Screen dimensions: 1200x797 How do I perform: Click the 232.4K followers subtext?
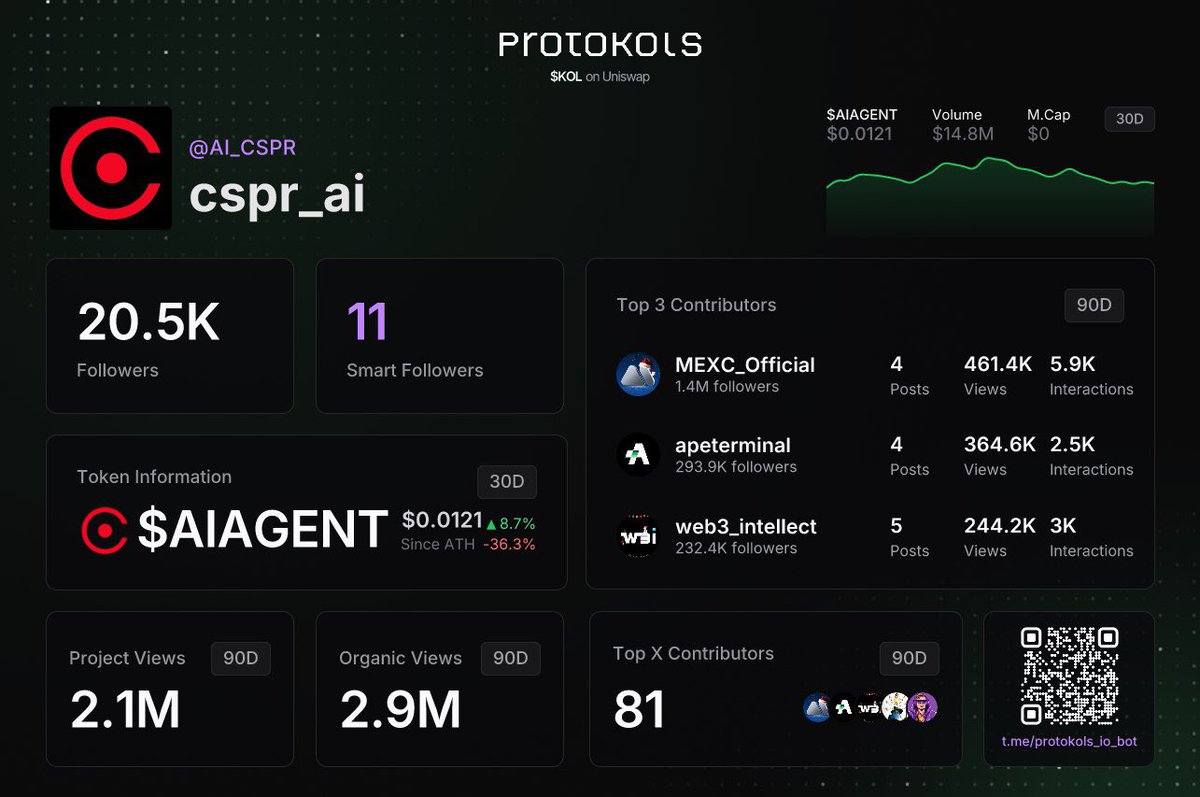click(736, 548)
